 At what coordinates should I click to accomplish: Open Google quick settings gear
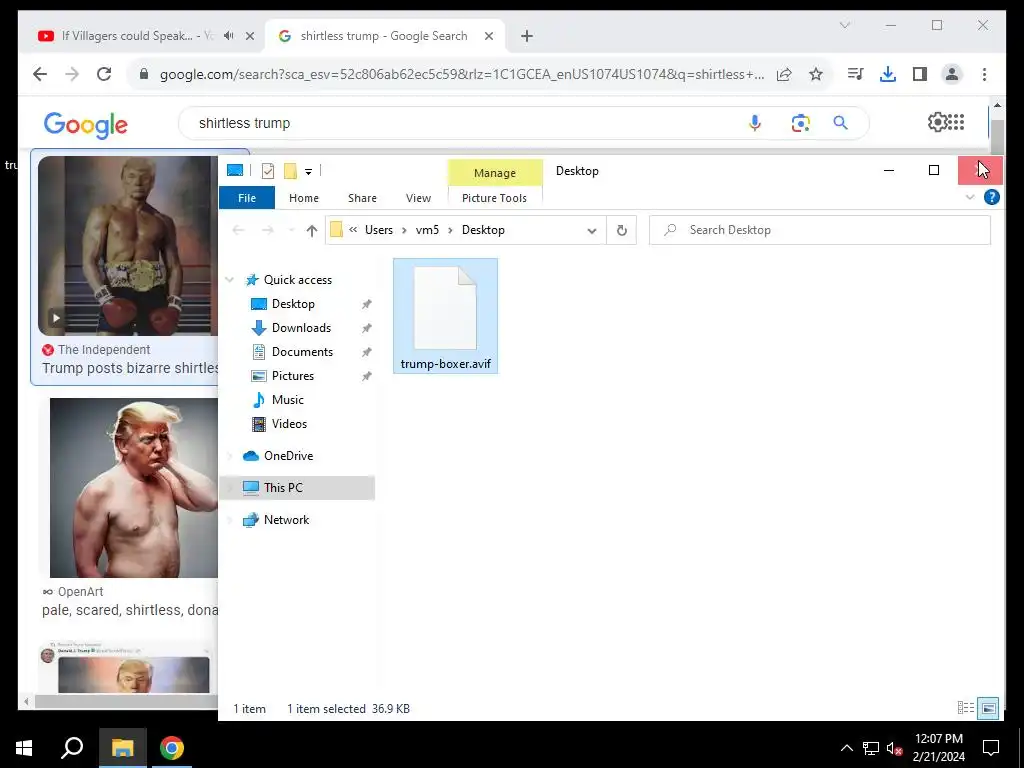936,121
